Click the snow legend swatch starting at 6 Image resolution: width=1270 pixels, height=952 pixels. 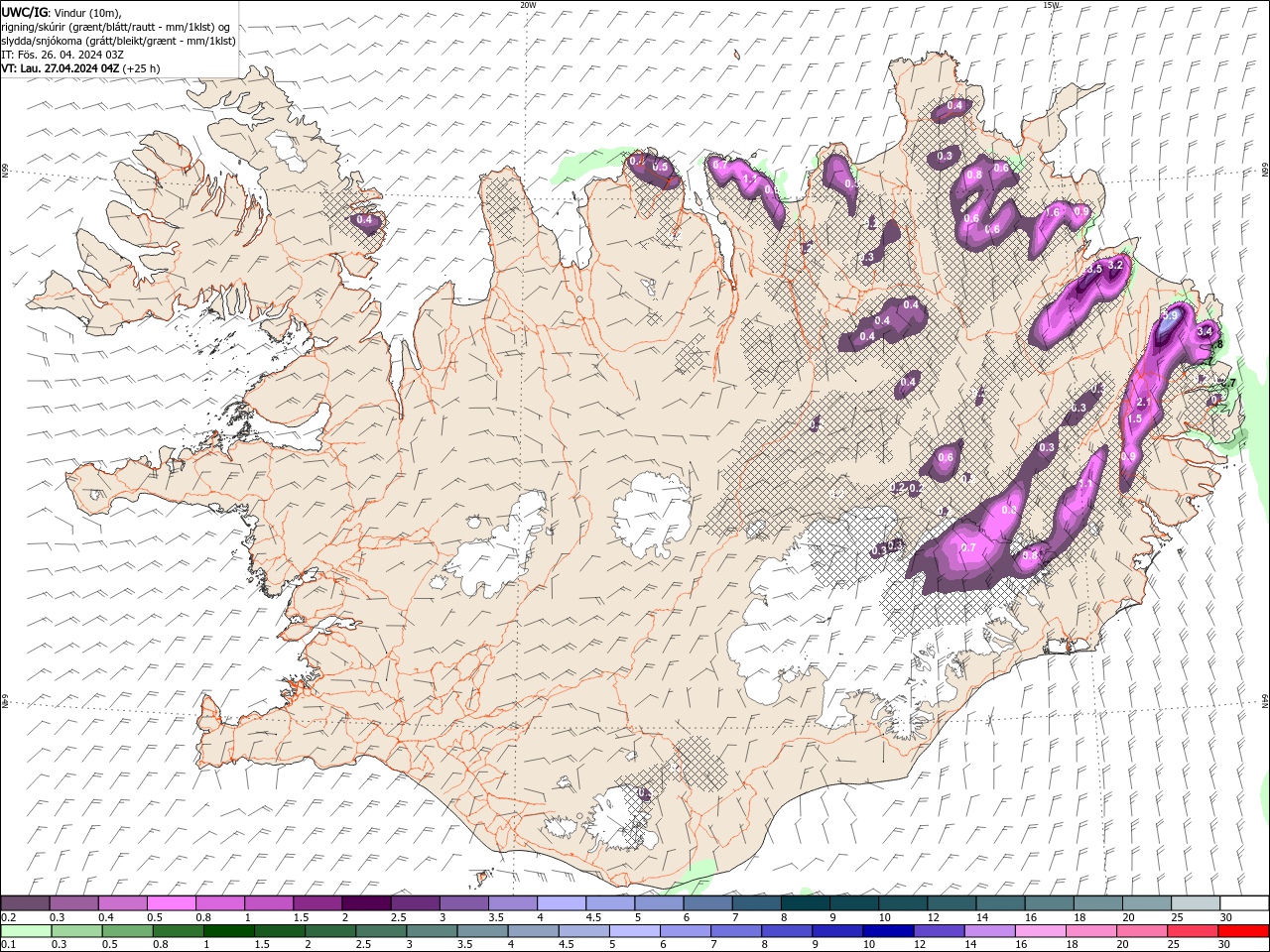click(x=707, y=903)
